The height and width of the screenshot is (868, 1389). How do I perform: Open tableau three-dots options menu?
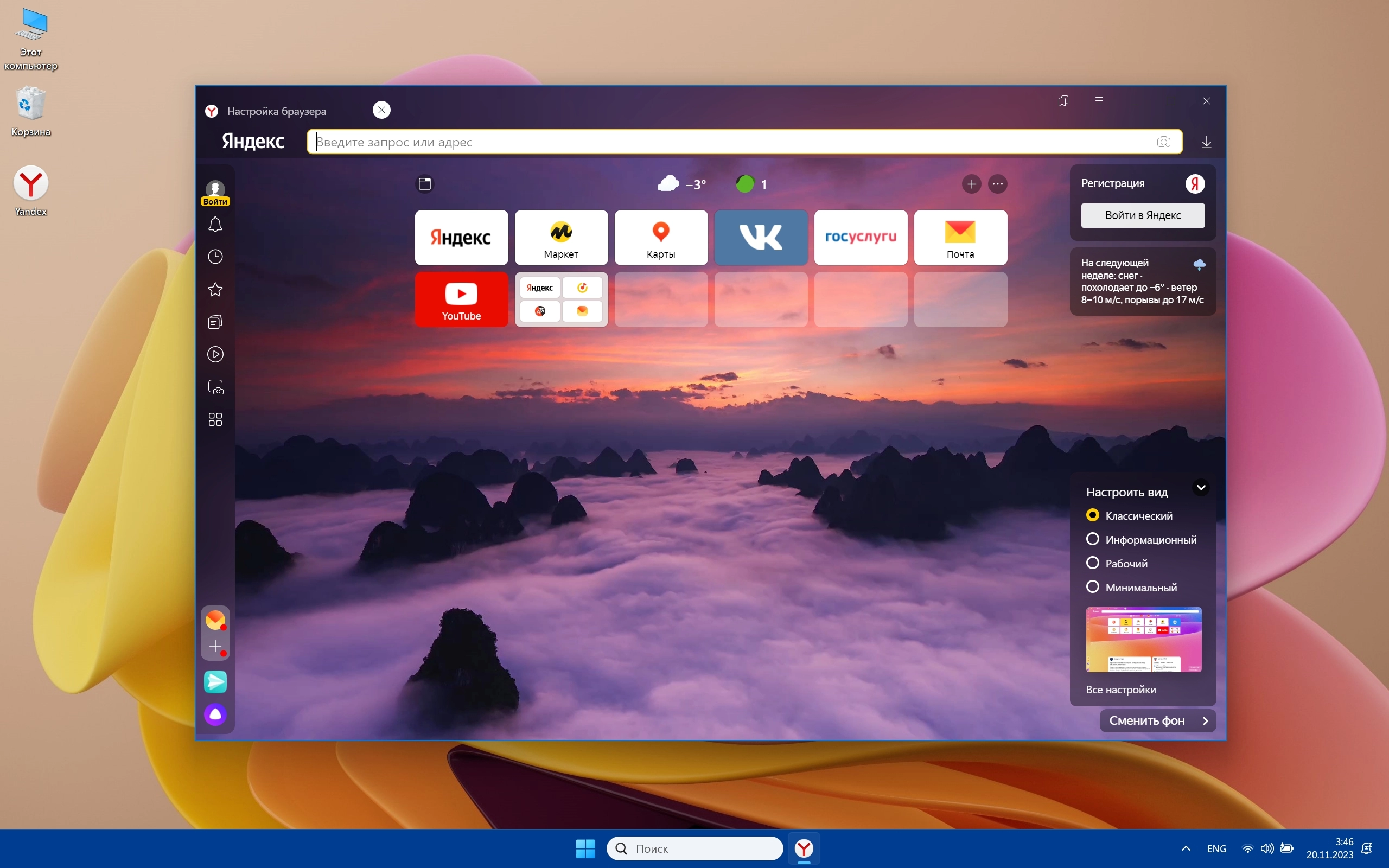pos(998,184)
